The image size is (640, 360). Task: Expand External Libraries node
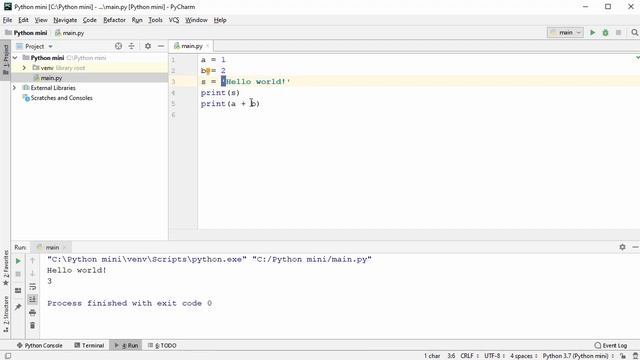[15, 88]
